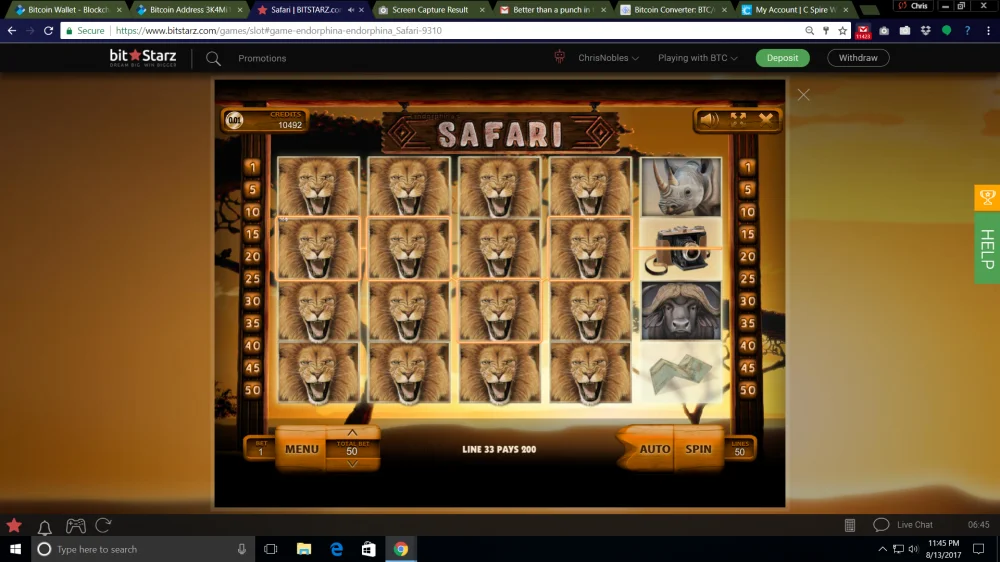Click the Dropbox extension icon
Image resolution: width=1000 pixels, height=562 pixels.
coord(925,31)
